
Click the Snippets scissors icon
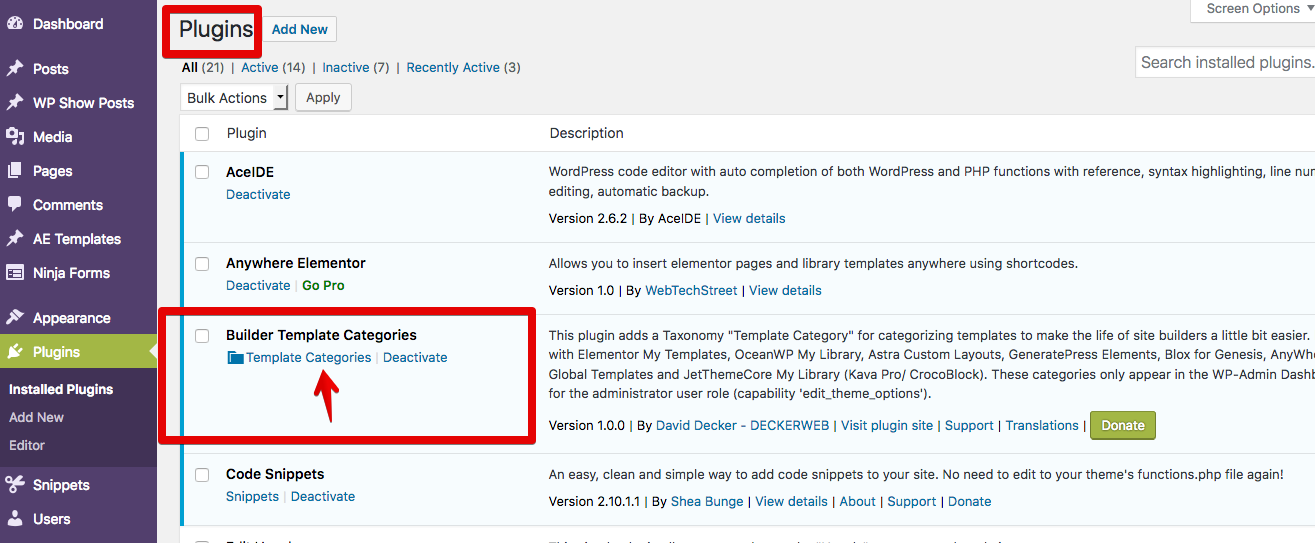tap(15, 485)
